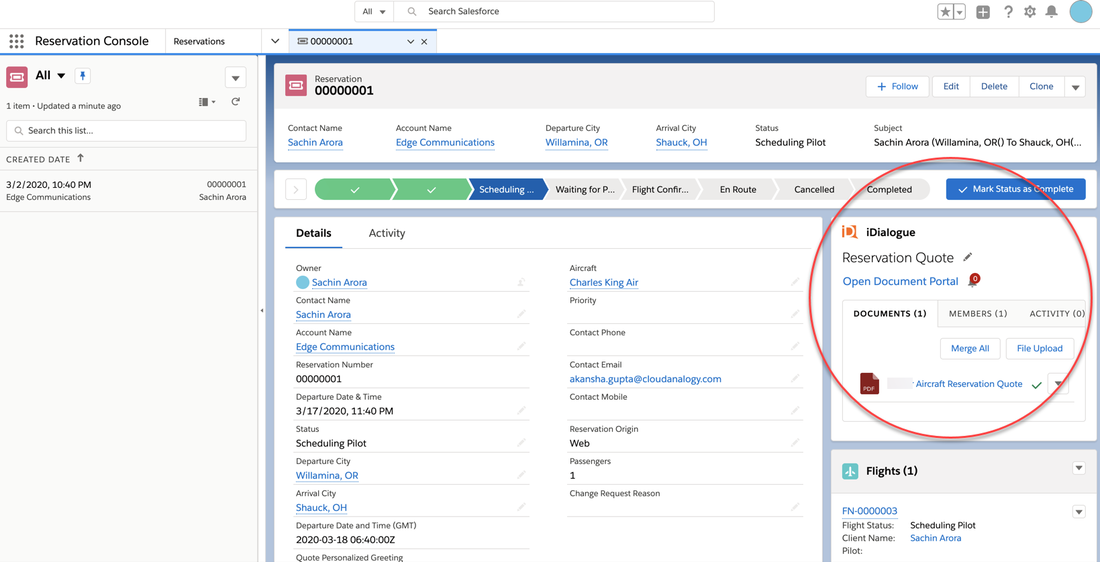The image size is (1100, 562).
Task: Click the search scope All dropdown
Action: pos(375,12)
